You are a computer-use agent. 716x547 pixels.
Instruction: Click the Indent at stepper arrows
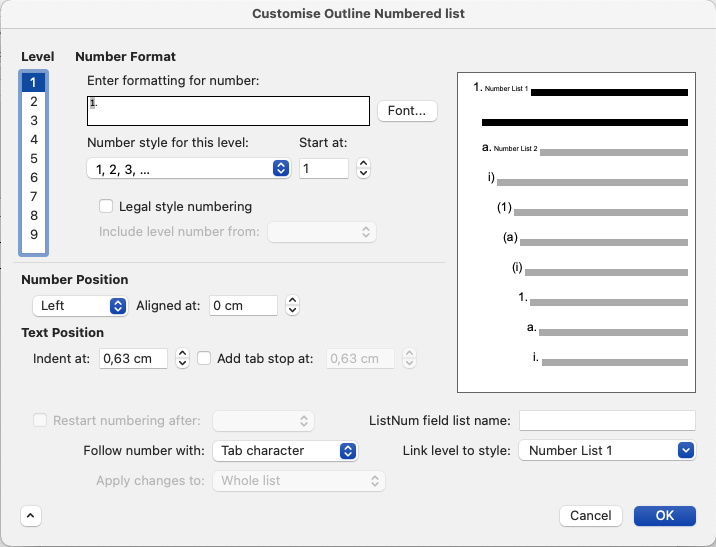tap(182, 358)
